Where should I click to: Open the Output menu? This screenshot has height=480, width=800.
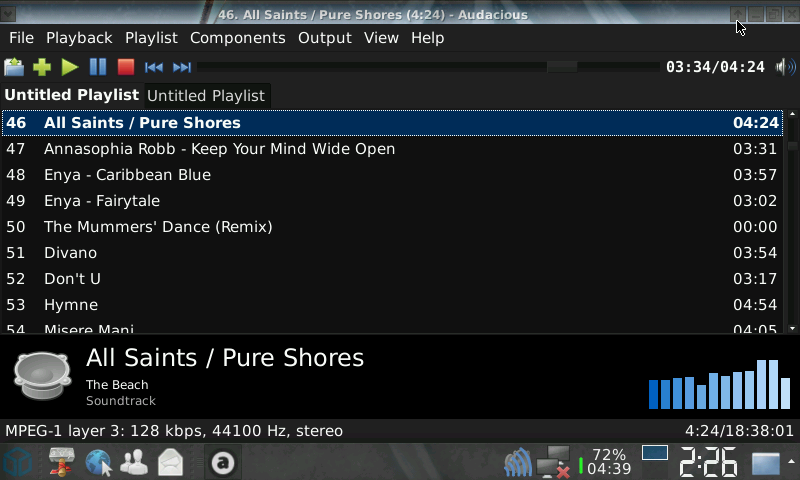click(324, 38)
